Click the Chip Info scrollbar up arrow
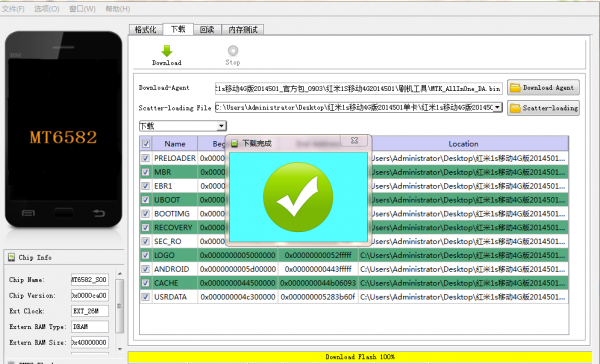Viewport: 600px width, 364px height. point(120,274)
